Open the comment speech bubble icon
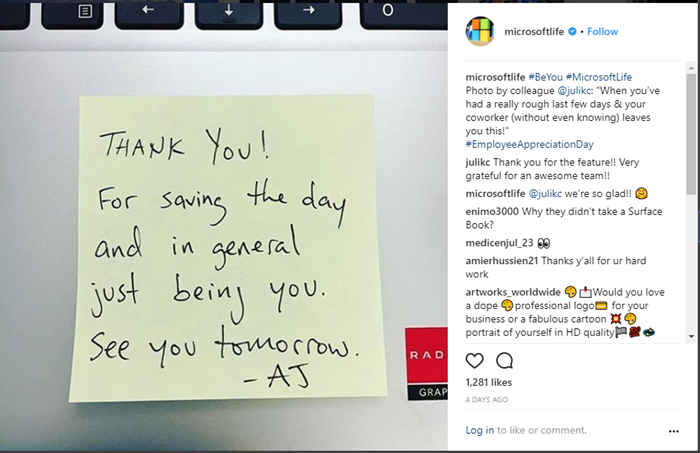This screenshot has height=453, width=700. coord(504,361)
